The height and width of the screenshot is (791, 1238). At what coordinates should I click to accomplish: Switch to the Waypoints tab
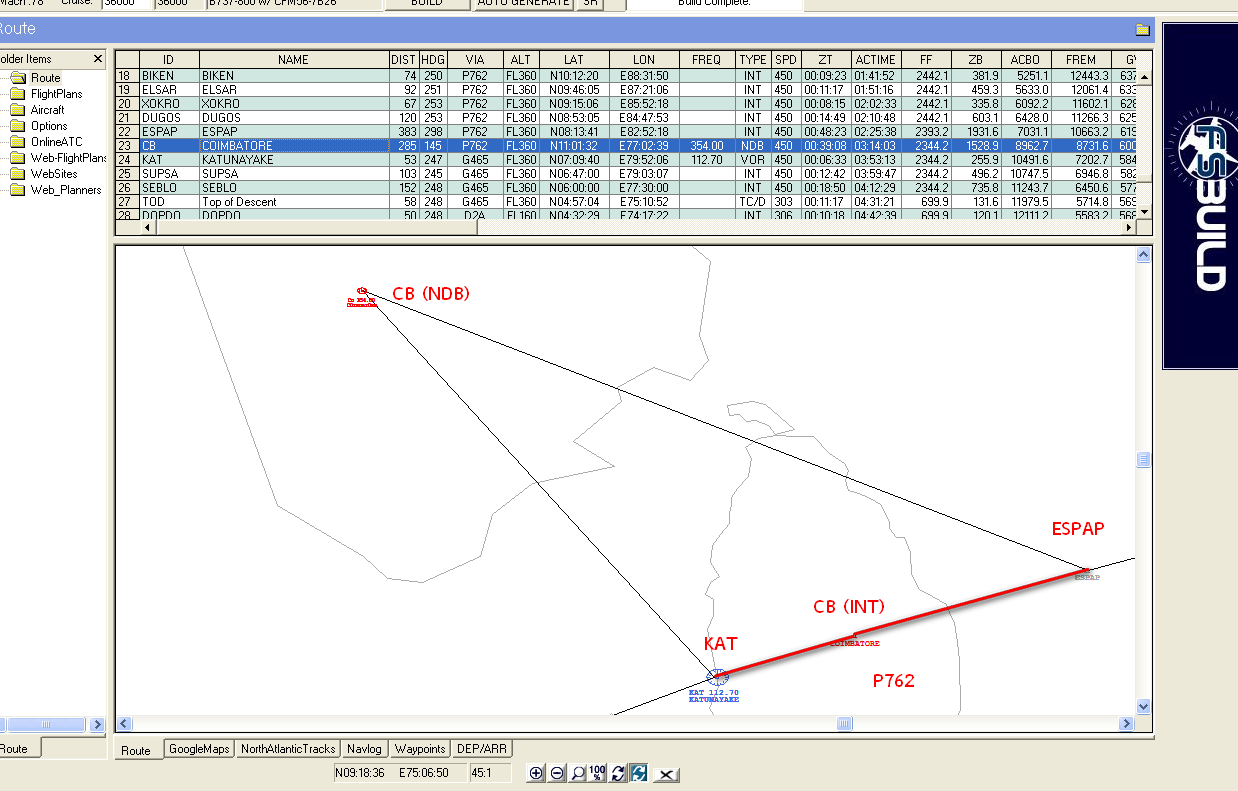tap(420, 749)
